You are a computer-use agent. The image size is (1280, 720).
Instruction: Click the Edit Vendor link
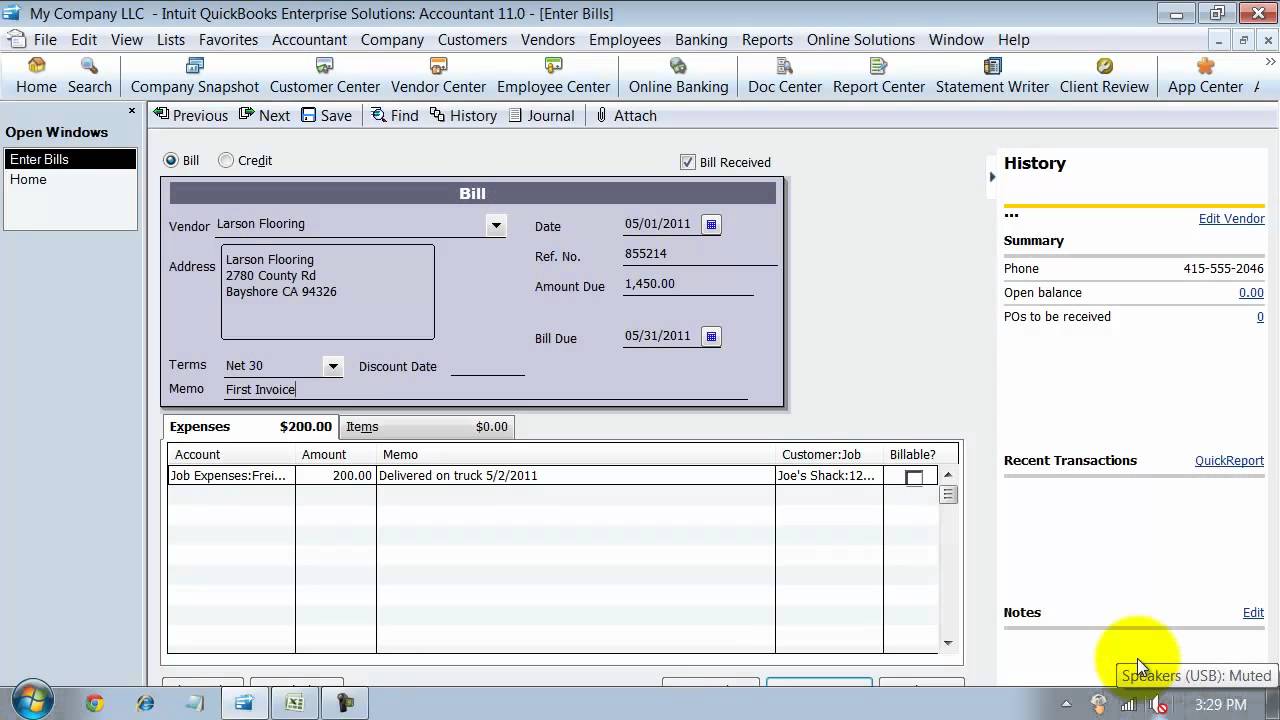(x=1231, y=219)
